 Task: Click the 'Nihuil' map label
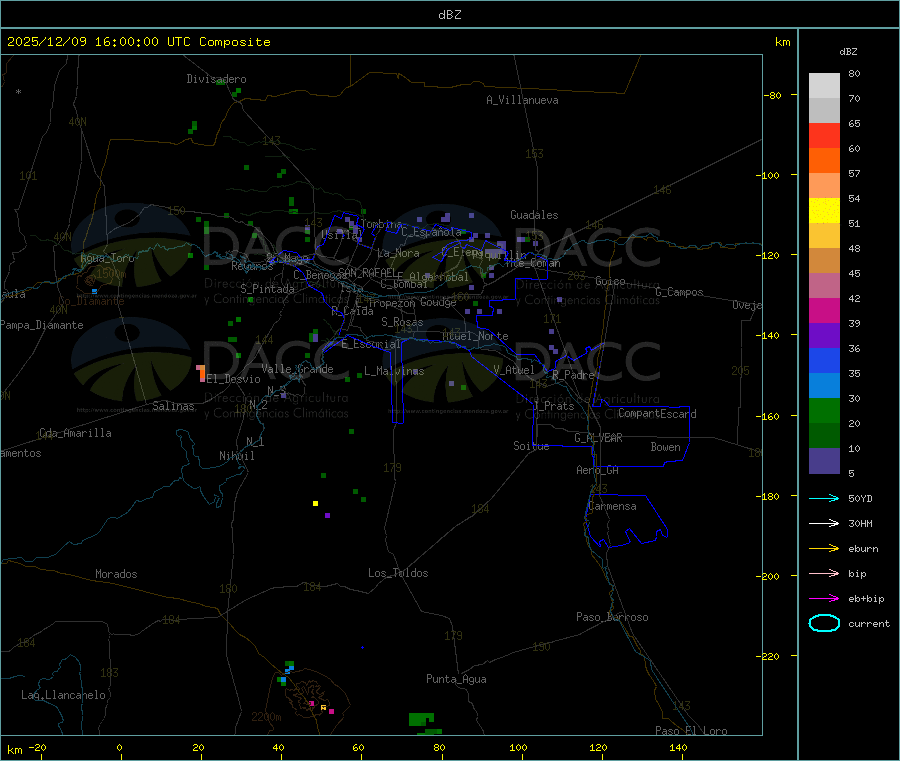[237, 456]
